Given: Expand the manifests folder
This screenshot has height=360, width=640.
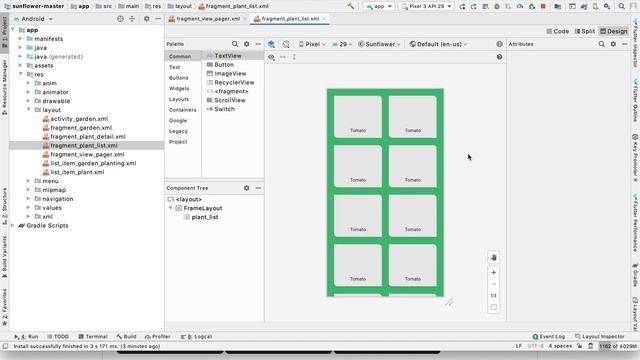Looking at the screenshot, I should 20,39.
